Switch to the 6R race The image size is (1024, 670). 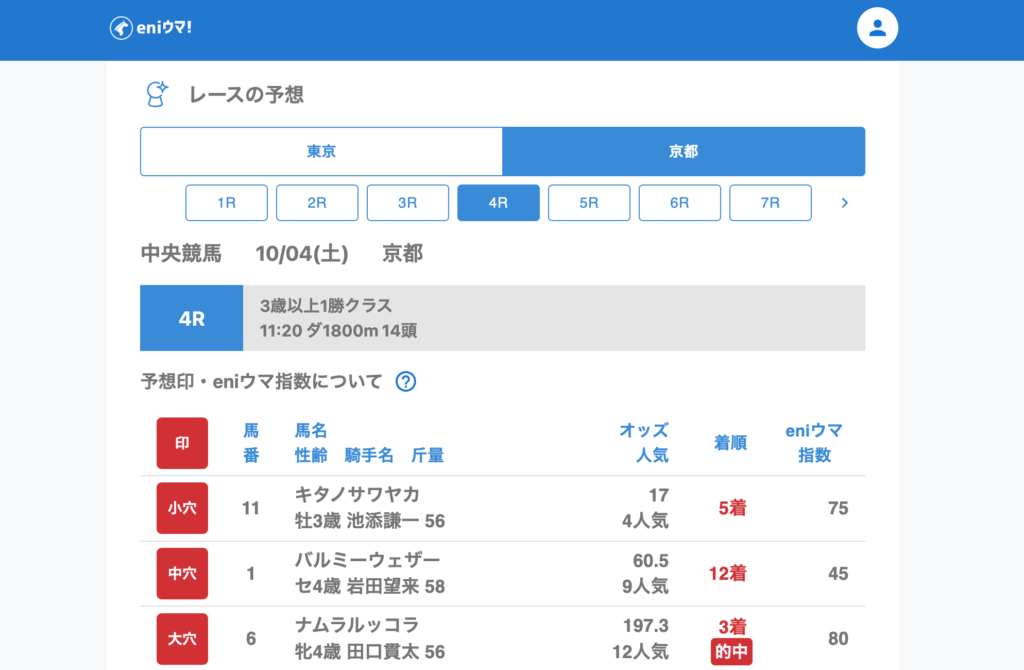680,203
